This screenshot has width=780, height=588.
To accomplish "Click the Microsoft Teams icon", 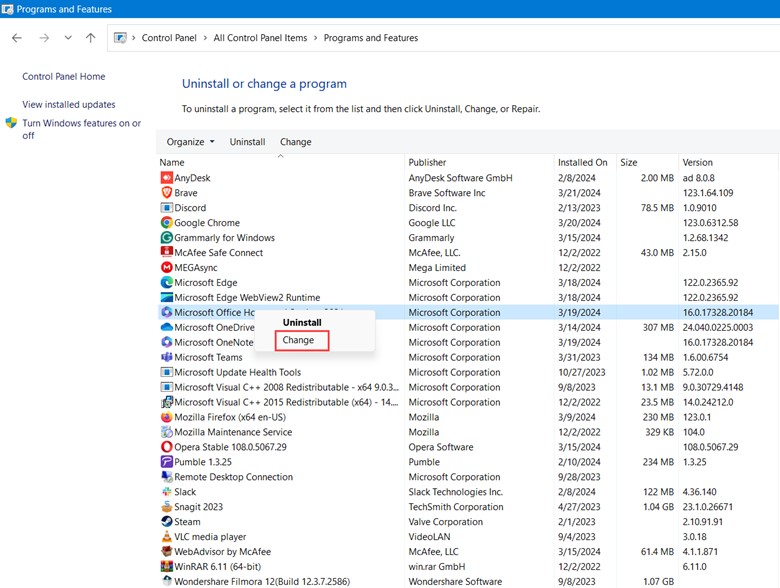I will [167, 357].
